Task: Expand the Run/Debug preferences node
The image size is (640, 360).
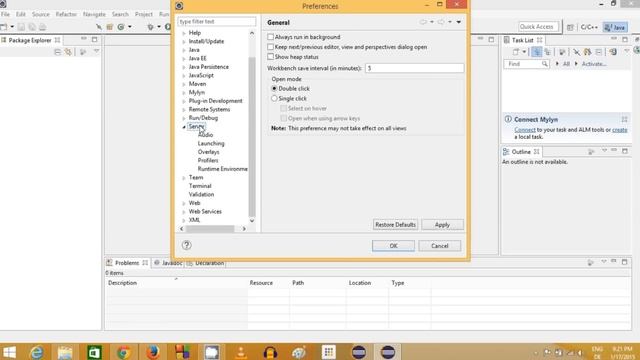Action: (x=184, y=118)
